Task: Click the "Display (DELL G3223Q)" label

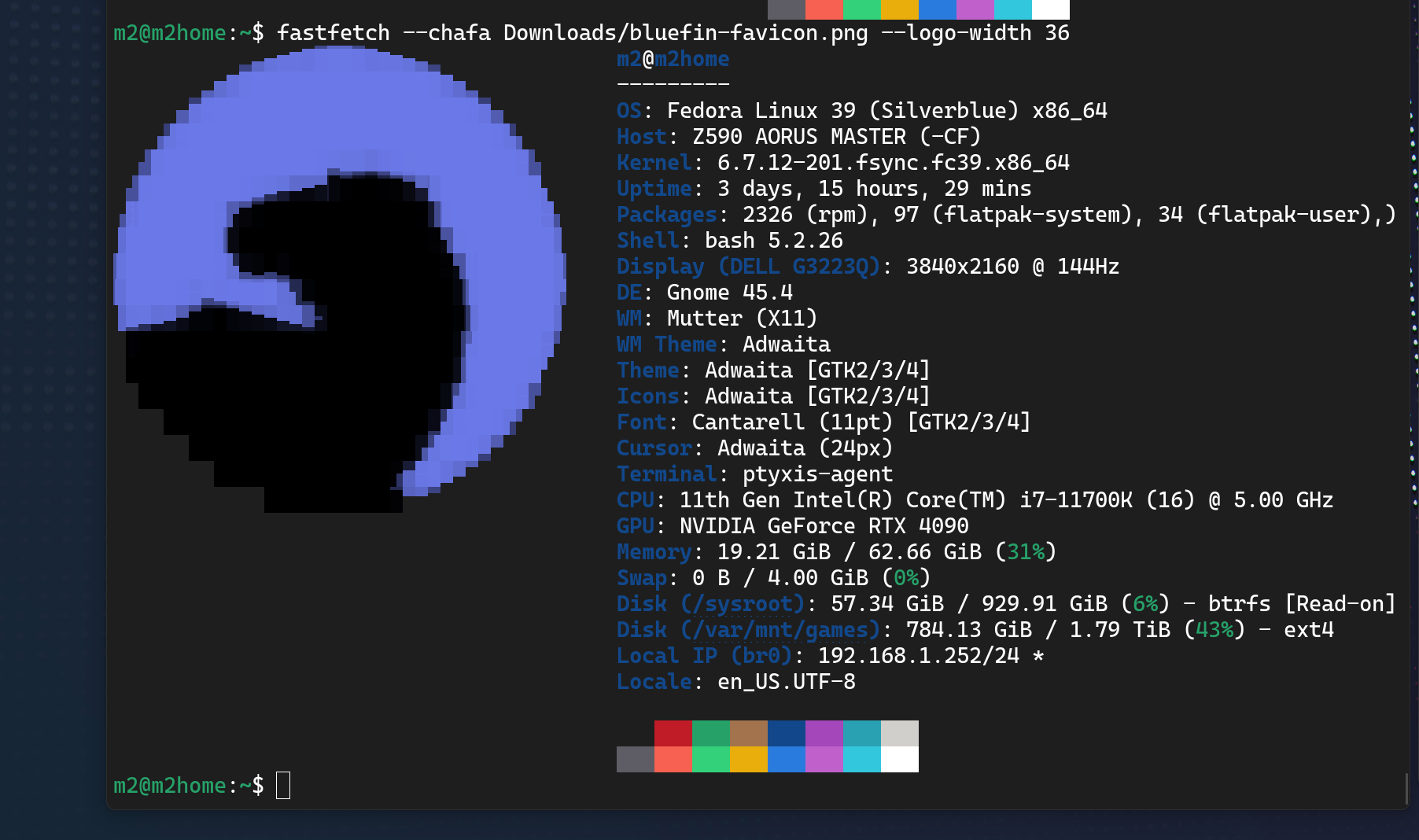Action: [x=749, y=267]
